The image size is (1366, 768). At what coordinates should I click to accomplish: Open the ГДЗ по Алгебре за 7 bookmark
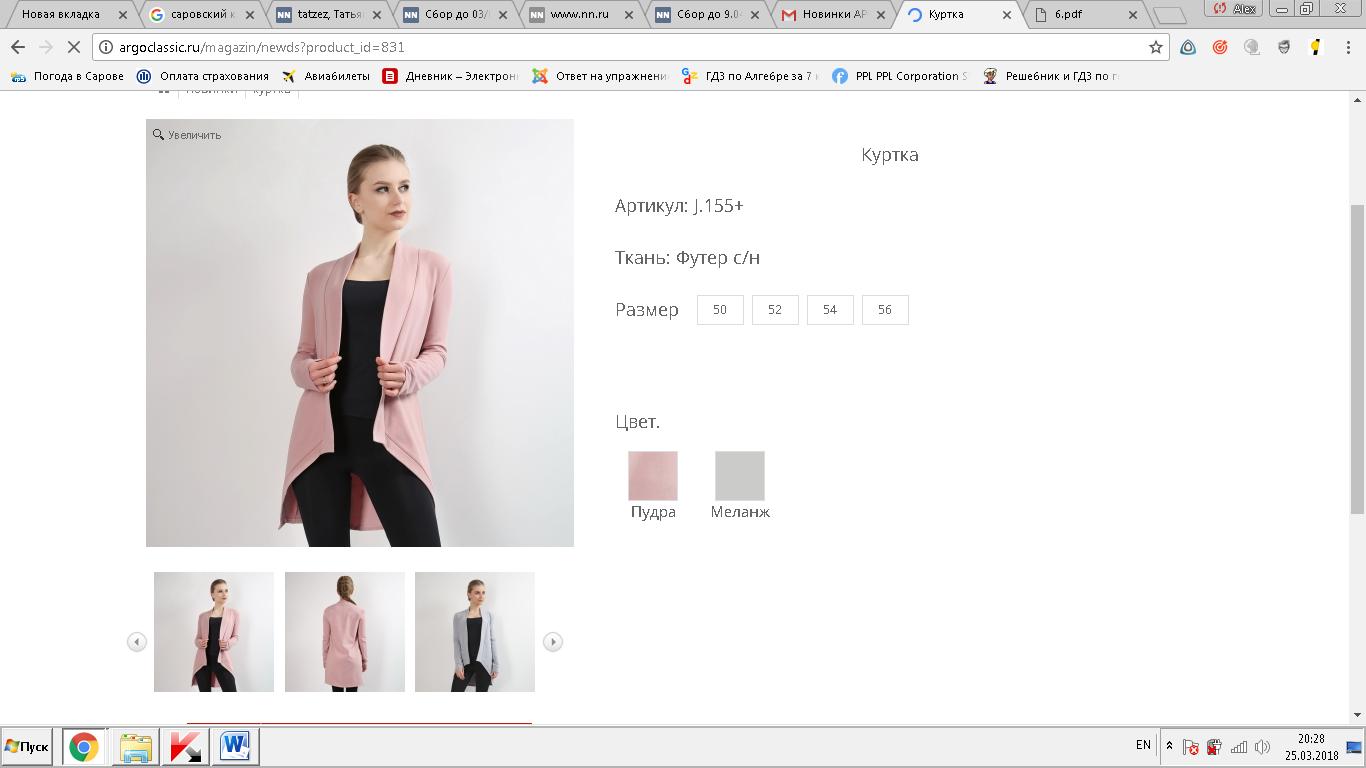(x=748, y=76)
